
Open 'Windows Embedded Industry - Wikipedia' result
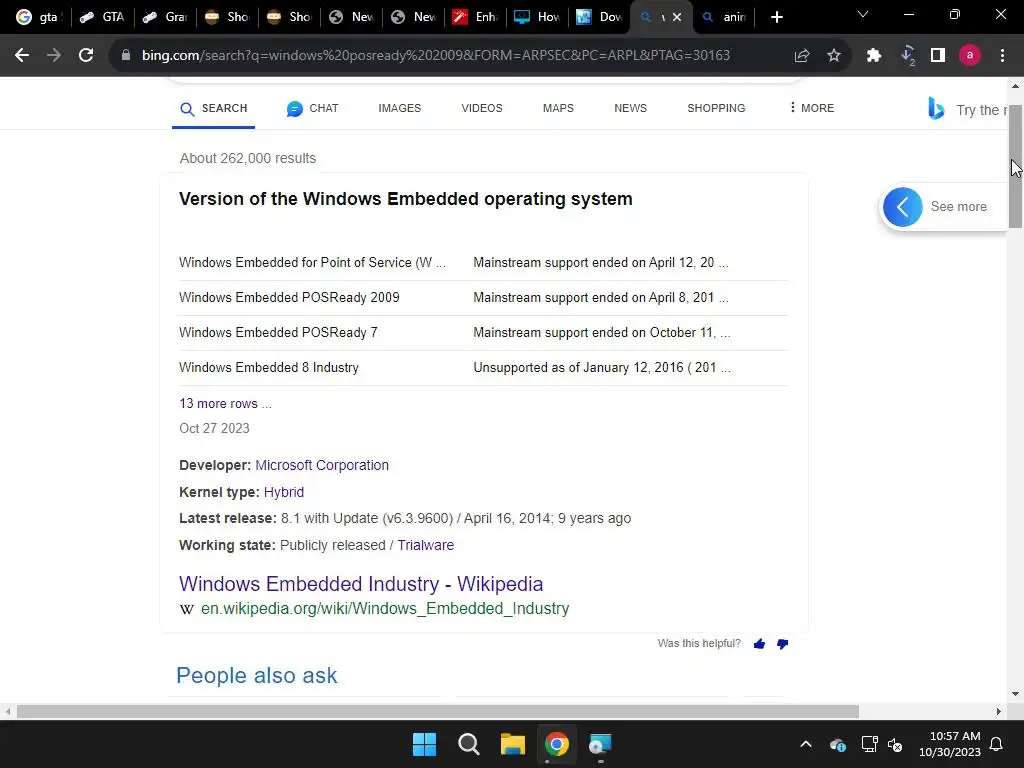[x=361, y=583]
